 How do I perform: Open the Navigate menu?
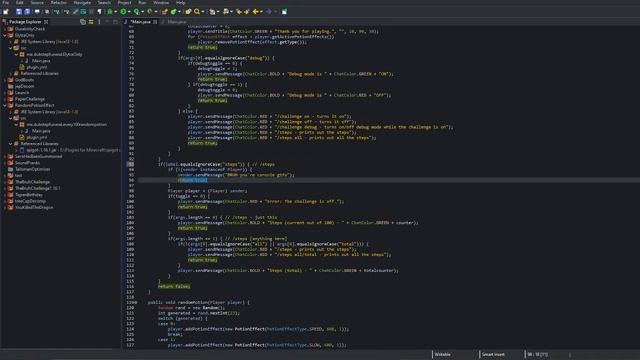pyautogui.click(x=82, y=2)
